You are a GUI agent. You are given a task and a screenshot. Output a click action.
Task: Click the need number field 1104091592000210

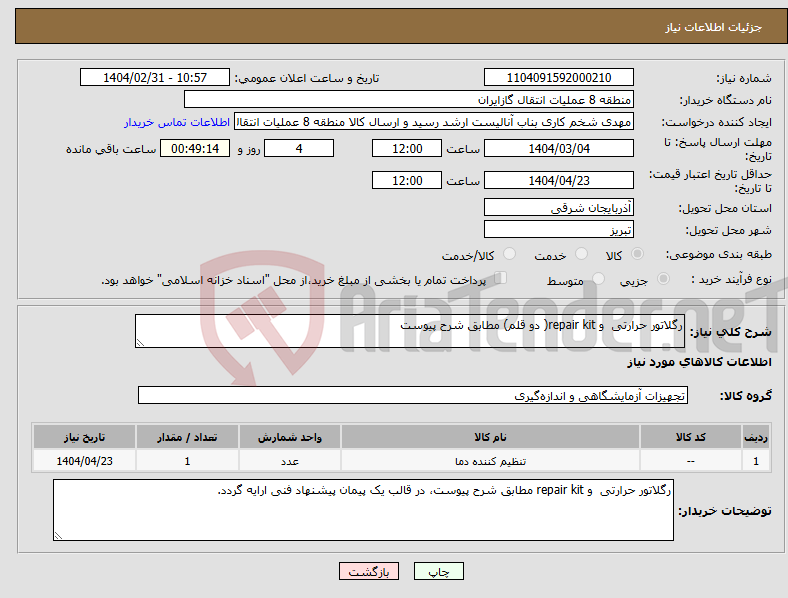(558, 77)
